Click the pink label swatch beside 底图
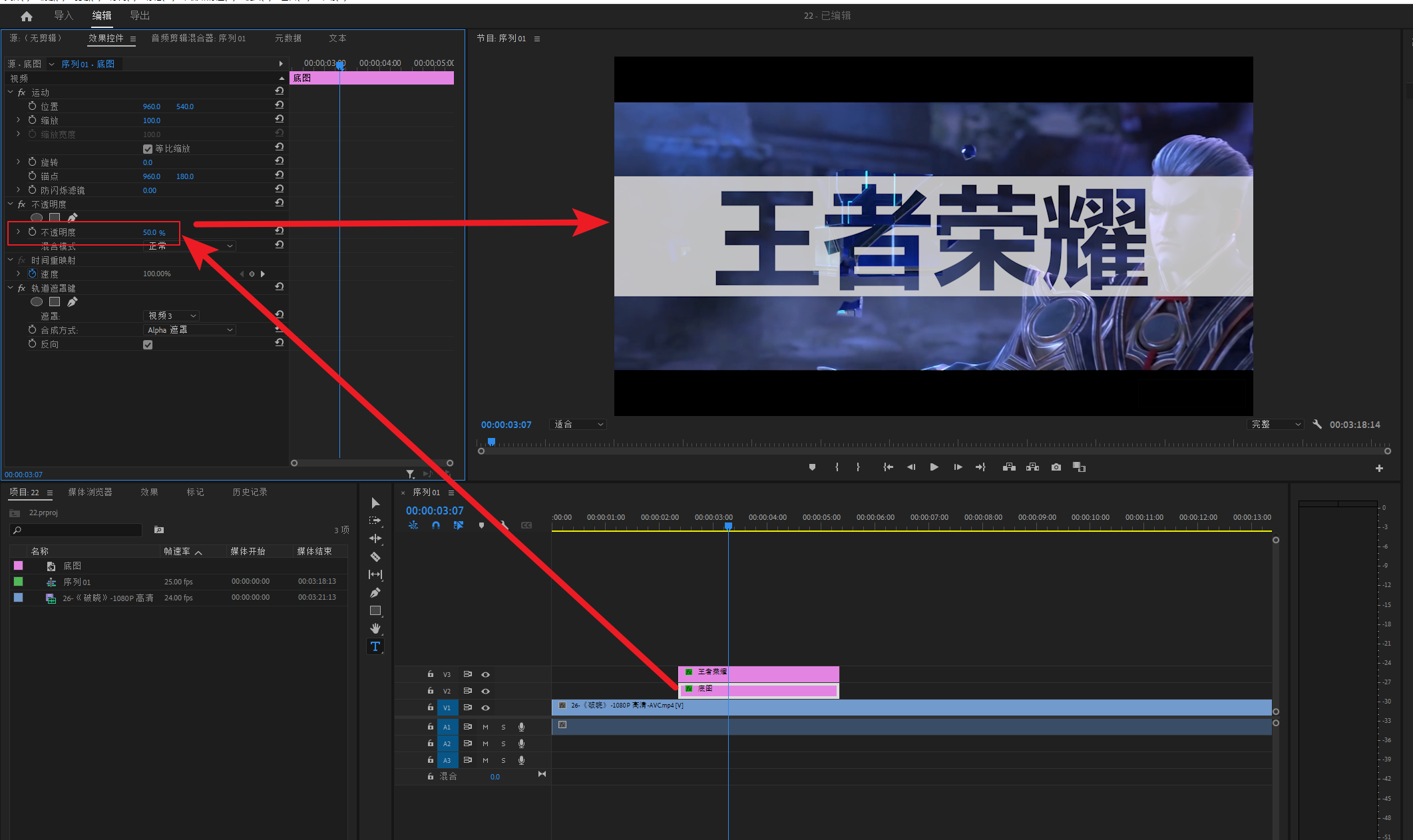The image size is (1413, 840). (x=19, y=566)
